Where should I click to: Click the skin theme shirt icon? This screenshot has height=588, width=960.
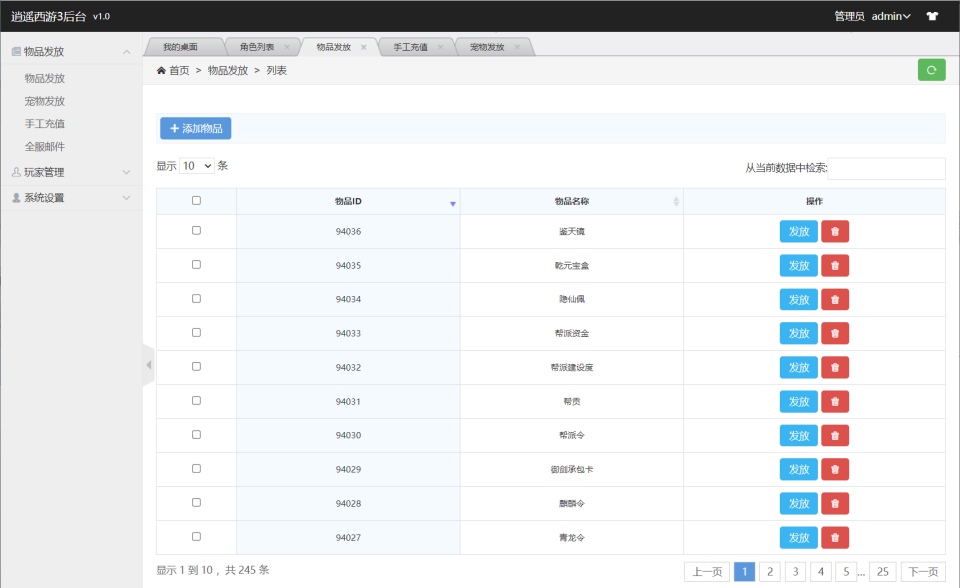click(x=932, y=16)
